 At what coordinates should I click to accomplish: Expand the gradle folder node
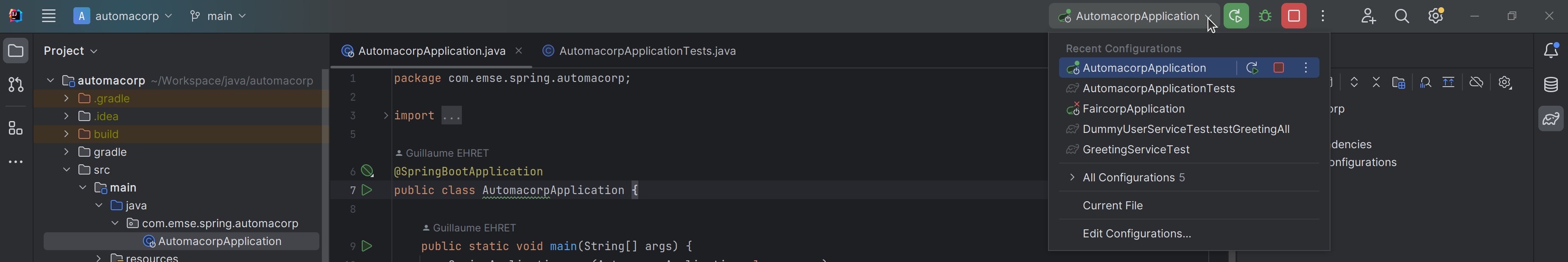pyautogui.click(x=66, y=152)
